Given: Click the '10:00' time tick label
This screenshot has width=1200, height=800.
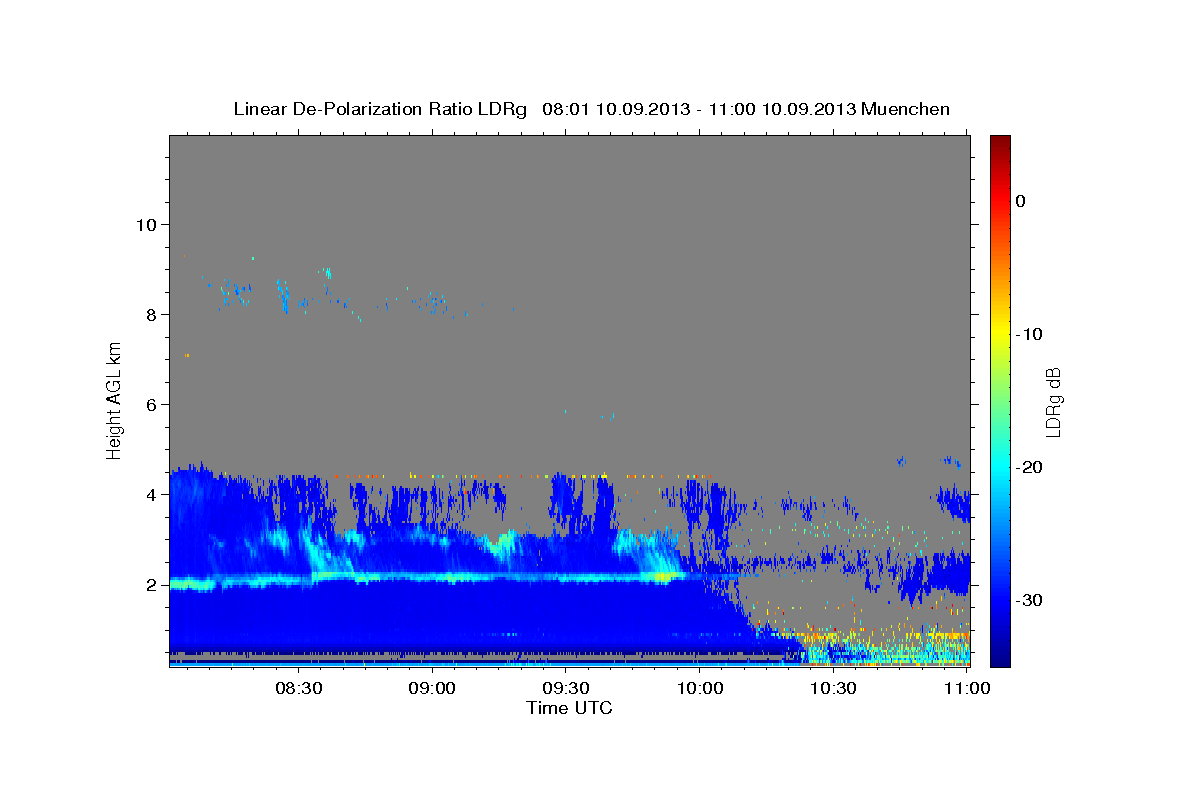Looking at the screenshot, I should tap(699, 689).
